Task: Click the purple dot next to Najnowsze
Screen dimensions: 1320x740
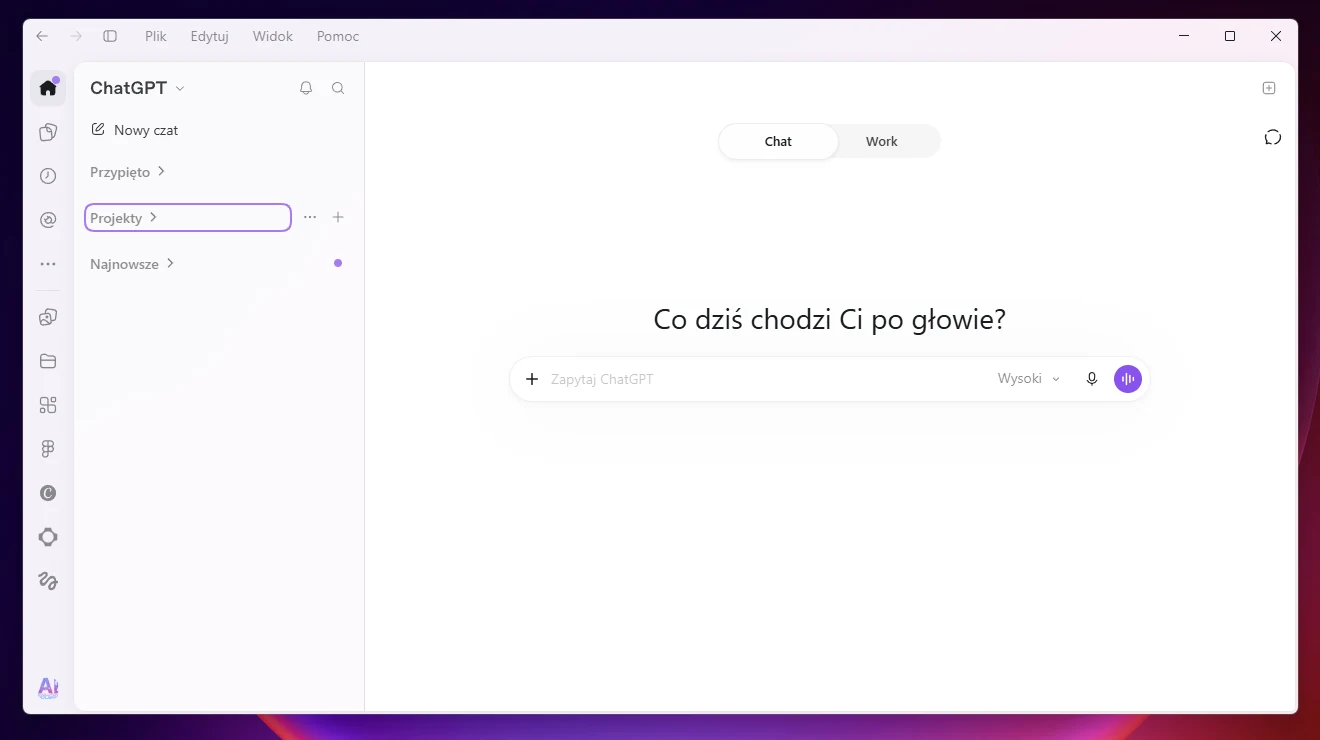Action: [x=338, y=263]
